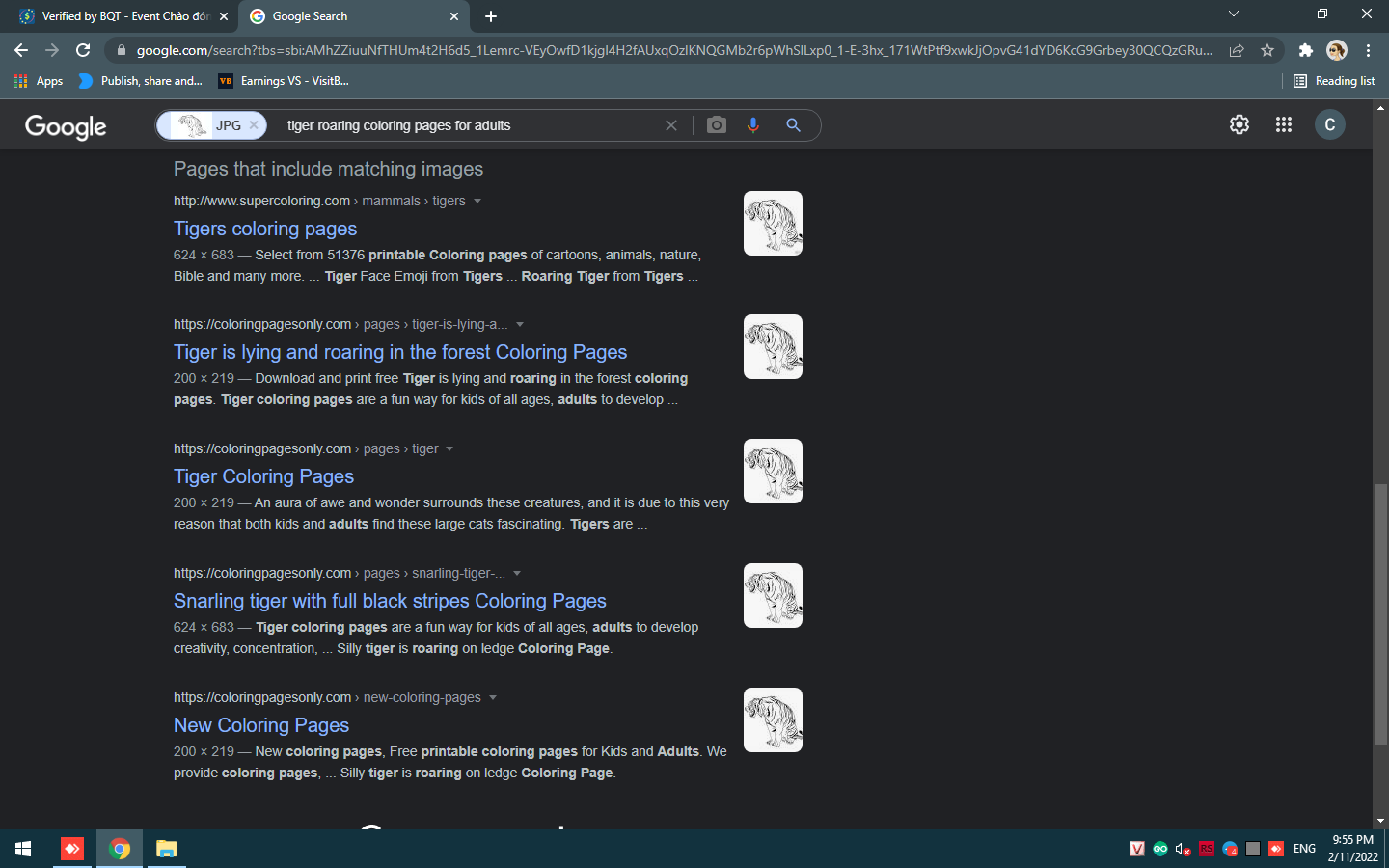Open a new browser tab
Image resolution: width=1389 pixels, height=868 pixels.
[x=491, y=16]
